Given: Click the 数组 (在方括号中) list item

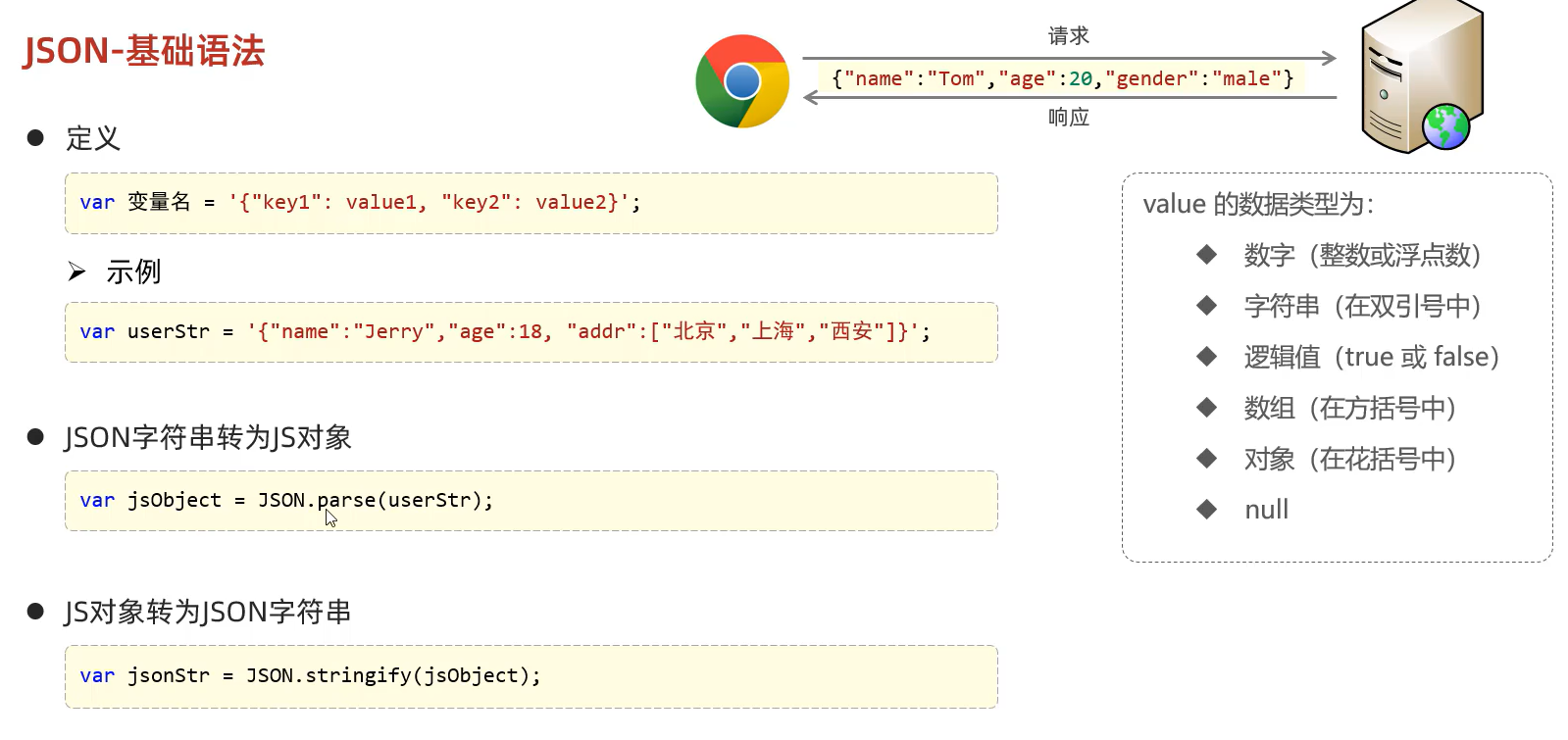Looking at the screenshot, I should [1349, 408].
